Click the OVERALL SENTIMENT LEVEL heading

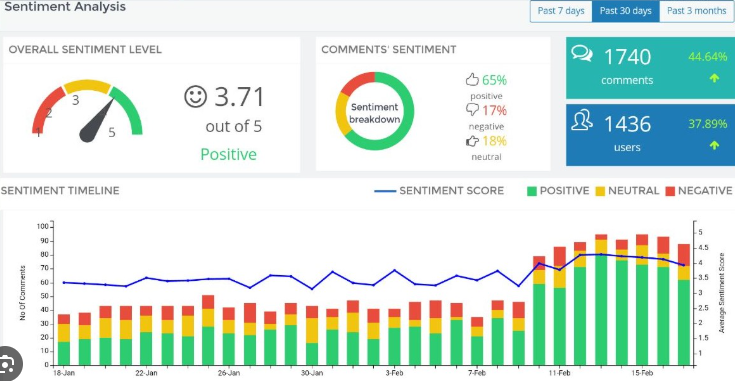(x=85, y=50)
